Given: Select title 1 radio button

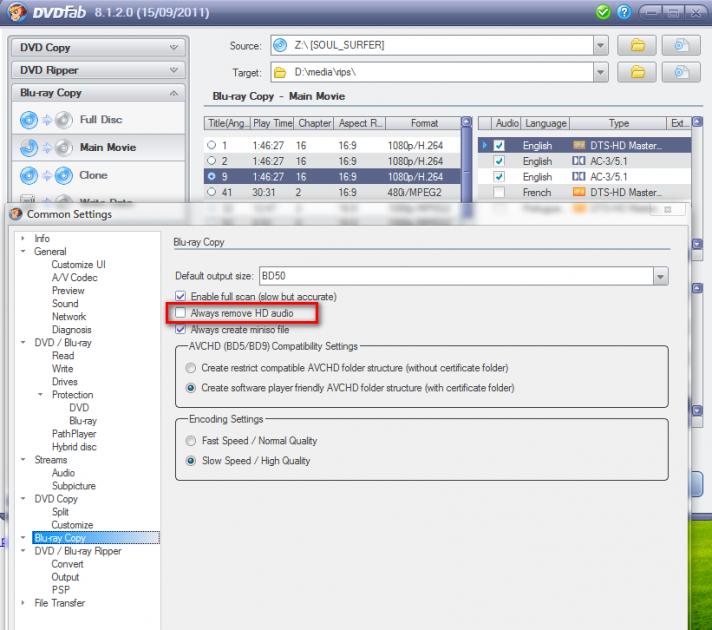Looking at the screenshot, I should pyautogui.click(x=211, y=145).
